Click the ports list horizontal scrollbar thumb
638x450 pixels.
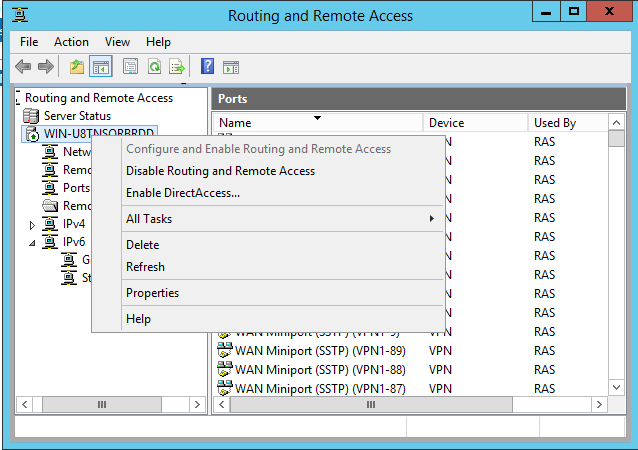pos(371,404)
